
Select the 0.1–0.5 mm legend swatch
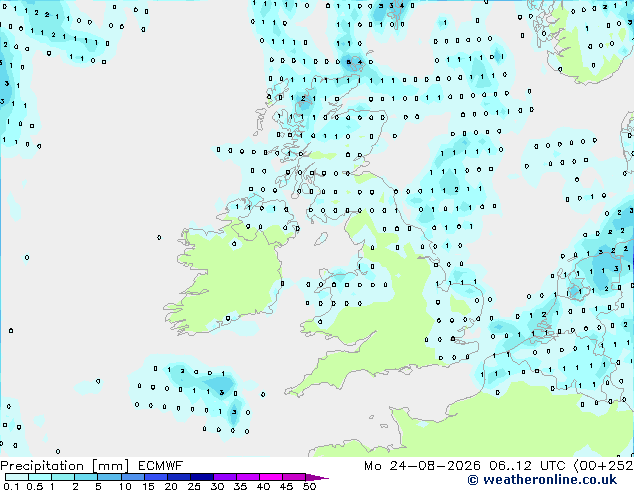(x=17, y=477)
